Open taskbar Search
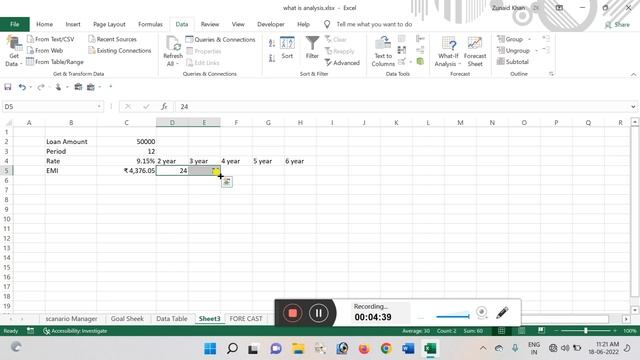 pos(232,349)
